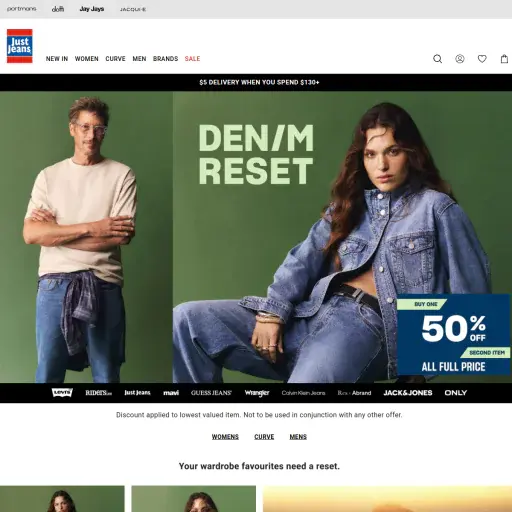Screen dimensions: 512x512
Task: Follow the CURVE link below banner
Action: click(264, 437)
